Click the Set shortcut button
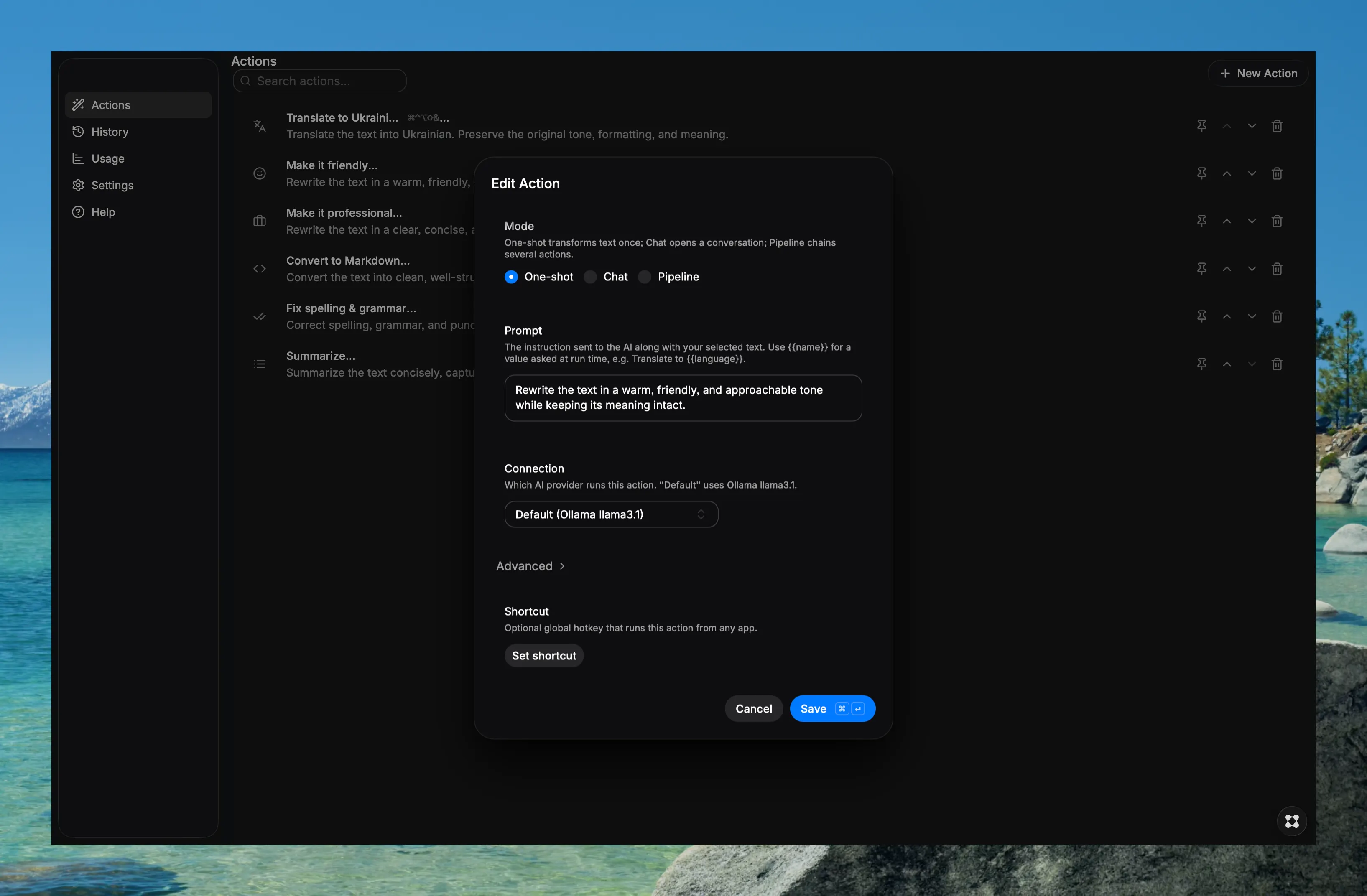Viewport: 1367px width, 896px height. click(544, 656)
